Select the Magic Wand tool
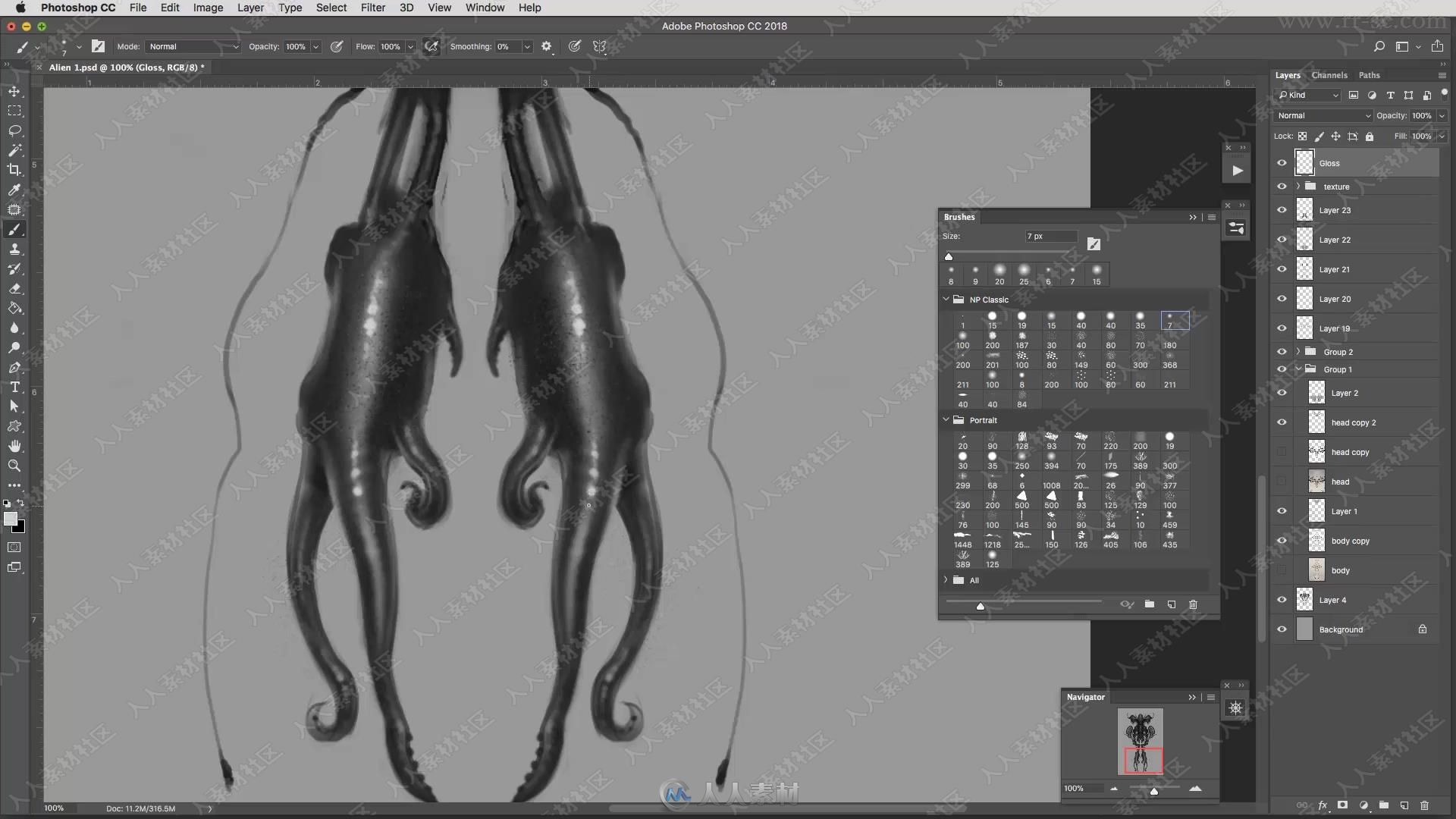Viewport: 1456px width, 819px height. click(14, 150)
